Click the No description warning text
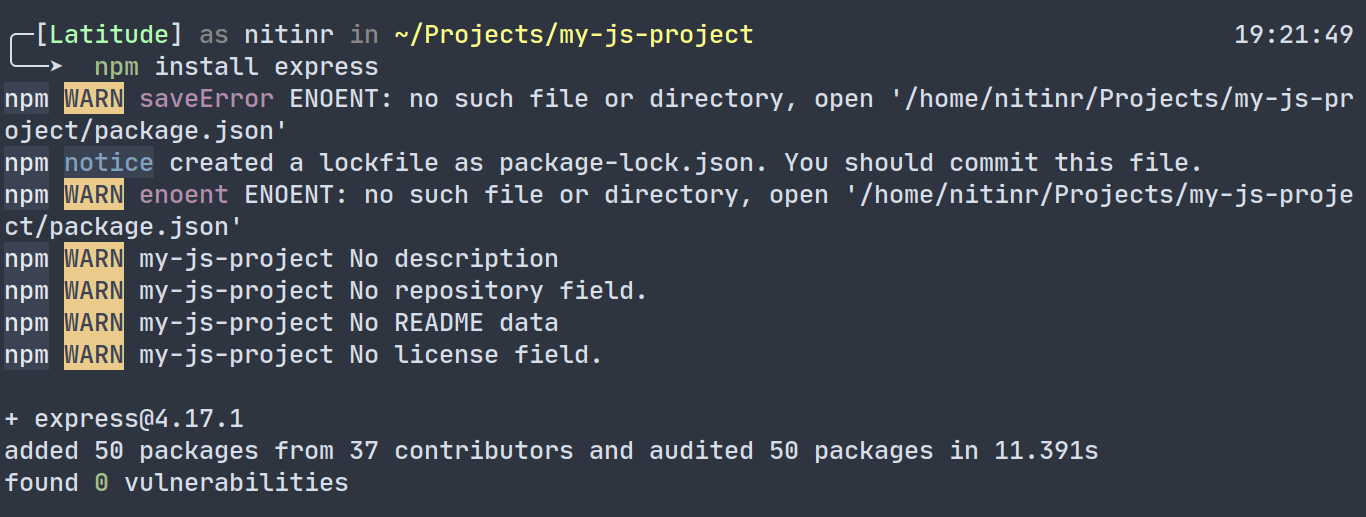This screenshot has width=1366, height=517. tap(453, 259)
